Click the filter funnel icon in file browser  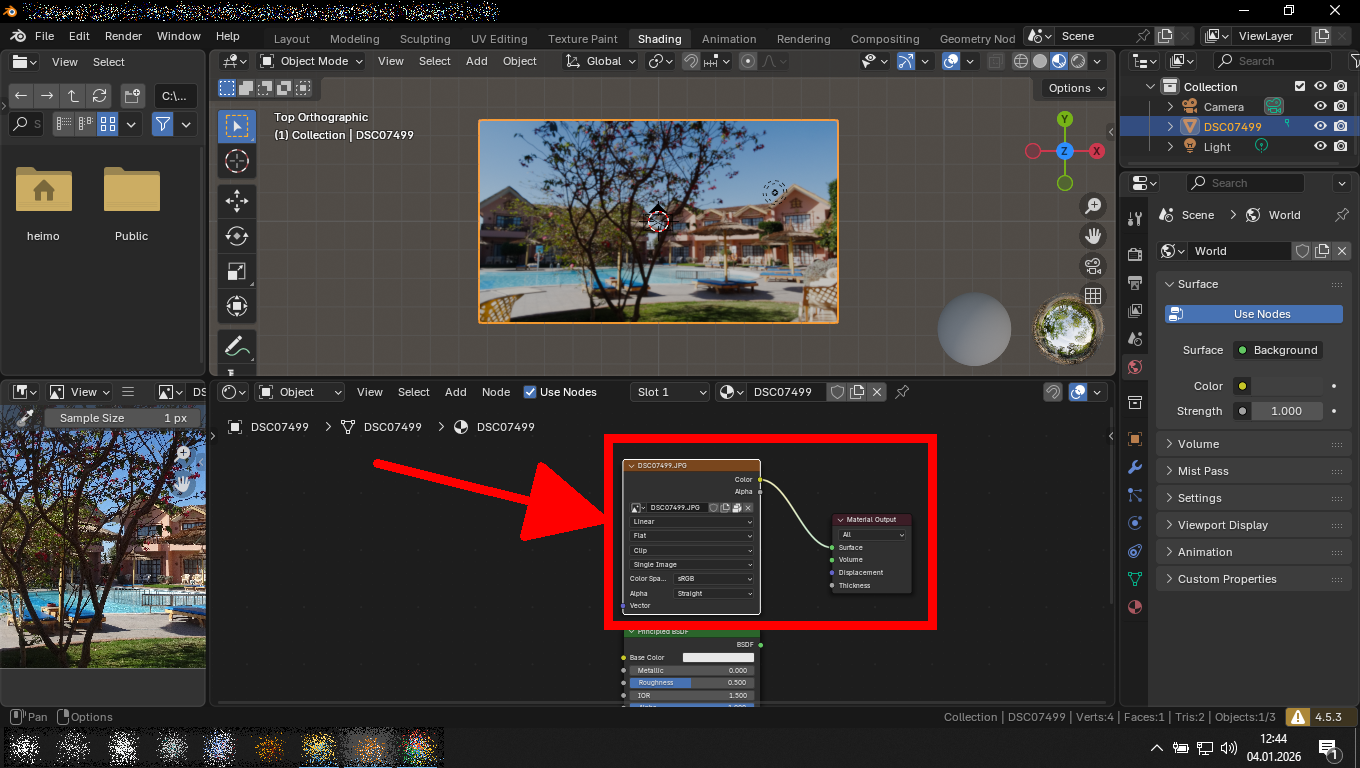[x=162, y=124]
